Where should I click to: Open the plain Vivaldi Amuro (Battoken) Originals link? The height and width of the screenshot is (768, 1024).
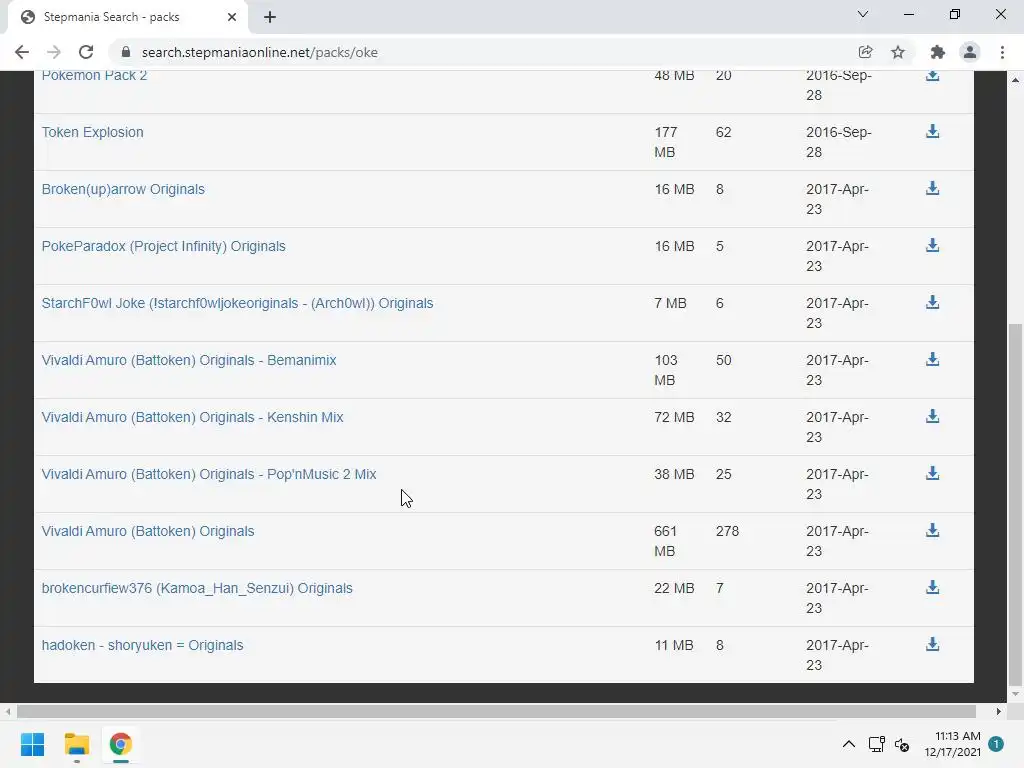point(148,531)
